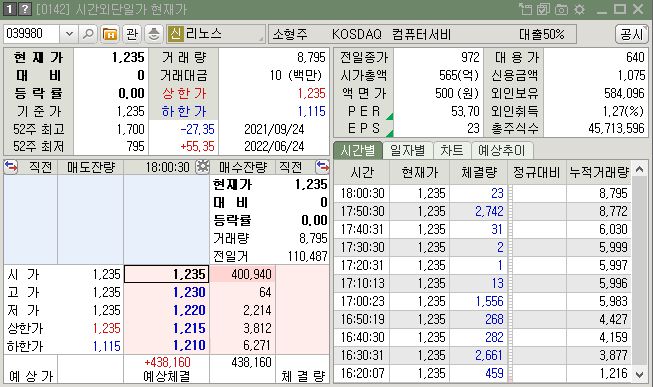Click the up-down stock navigation icon

[154, 34]
